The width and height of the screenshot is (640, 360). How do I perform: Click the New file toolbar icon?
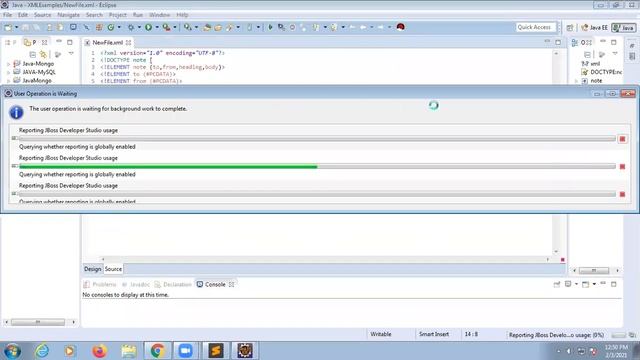tap(8, 27)
